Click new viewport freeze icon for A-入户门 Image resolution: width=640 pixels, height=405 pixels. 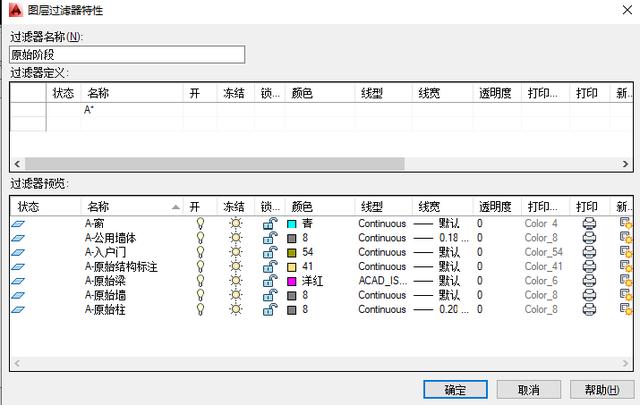(x=626, y=252)
